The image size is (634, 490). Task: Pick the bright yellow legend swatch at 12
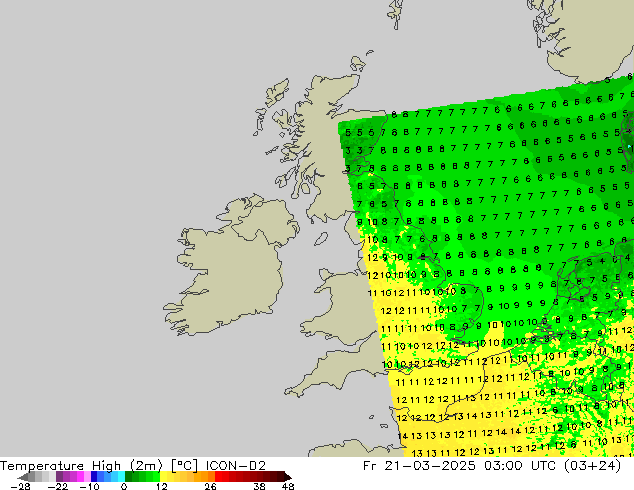pyautogui.click(x=163, y=477)
